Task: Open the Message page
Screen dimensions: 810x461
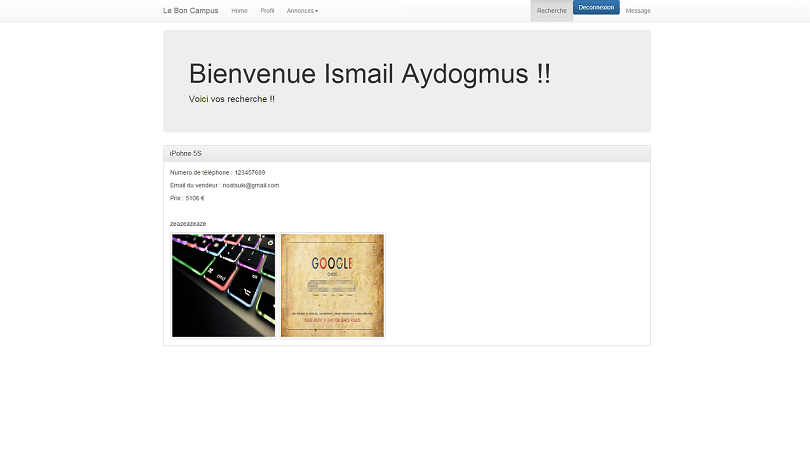Action: point(638,11)
